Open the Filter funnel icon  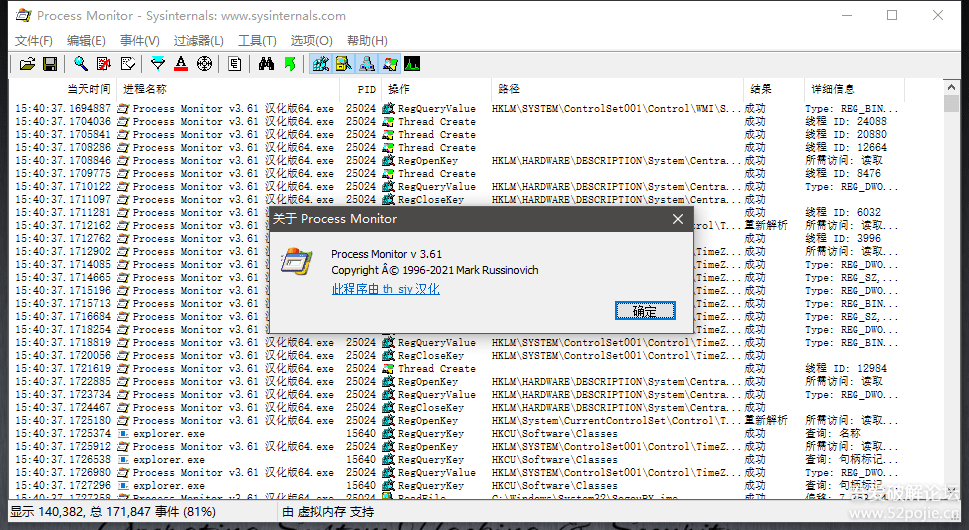(x=158, y=64)
